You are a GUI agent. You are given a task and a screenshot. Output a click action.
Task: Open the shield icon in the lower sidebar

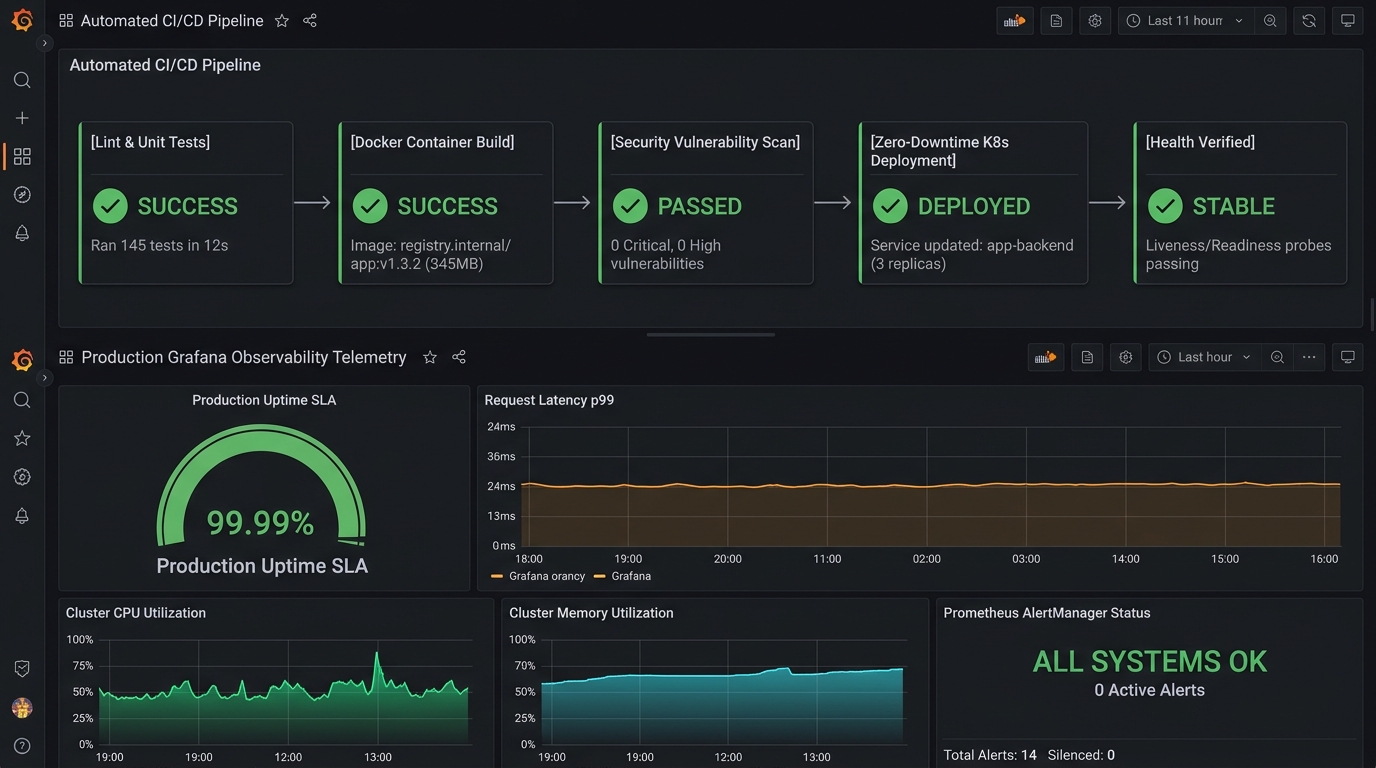22,669
